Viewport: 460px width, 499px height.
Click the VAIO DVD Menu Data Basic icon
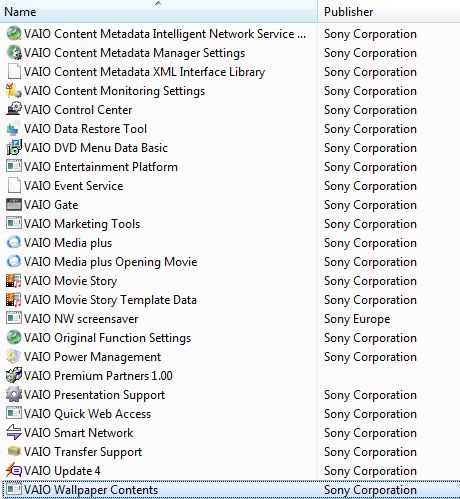point(14,147)
